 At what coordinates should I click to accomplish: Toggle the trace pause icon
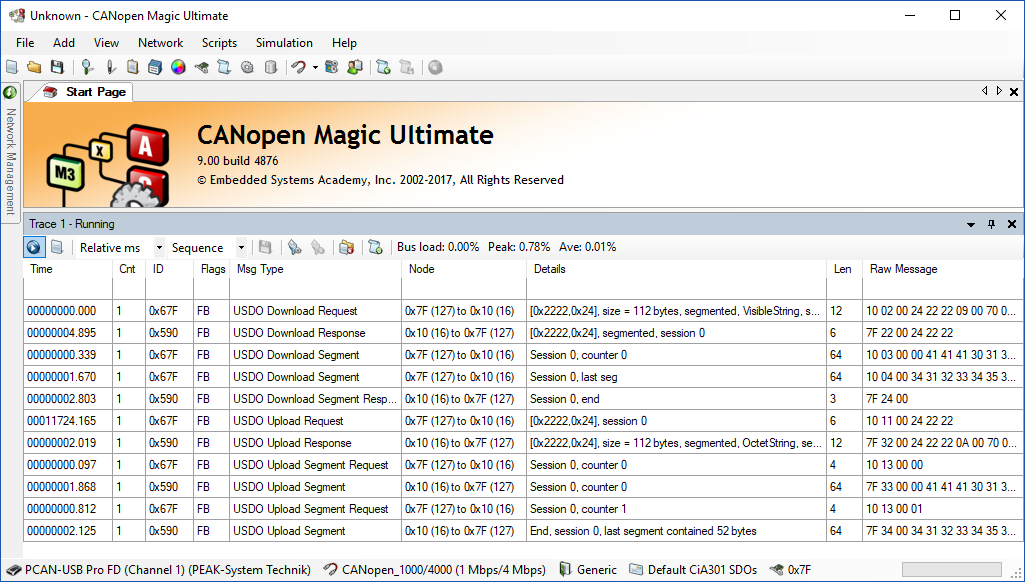(58, 247)
